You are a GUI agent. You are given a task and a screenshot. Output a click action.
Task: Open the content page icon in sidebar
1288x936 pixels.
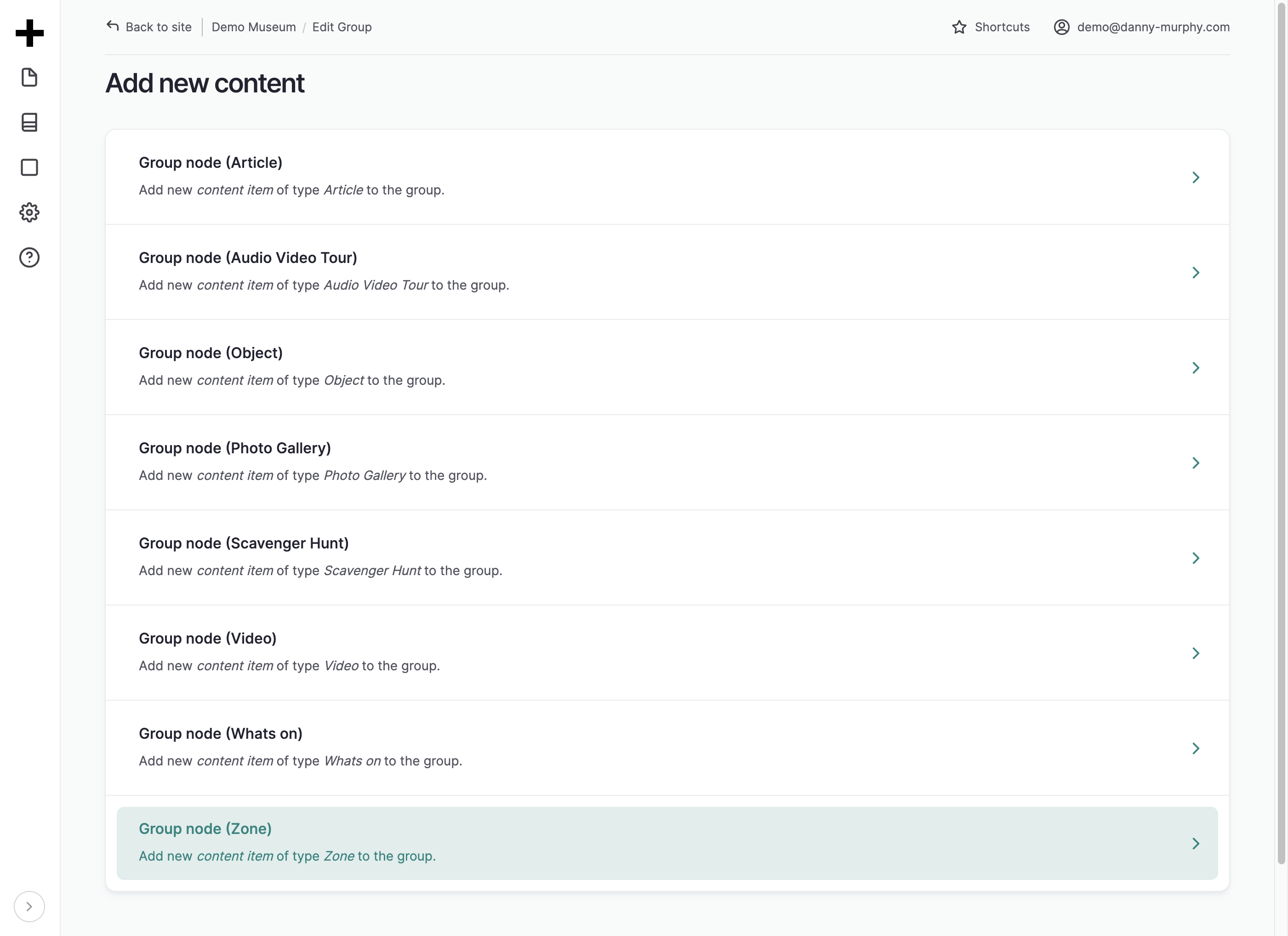click(29, 77)
